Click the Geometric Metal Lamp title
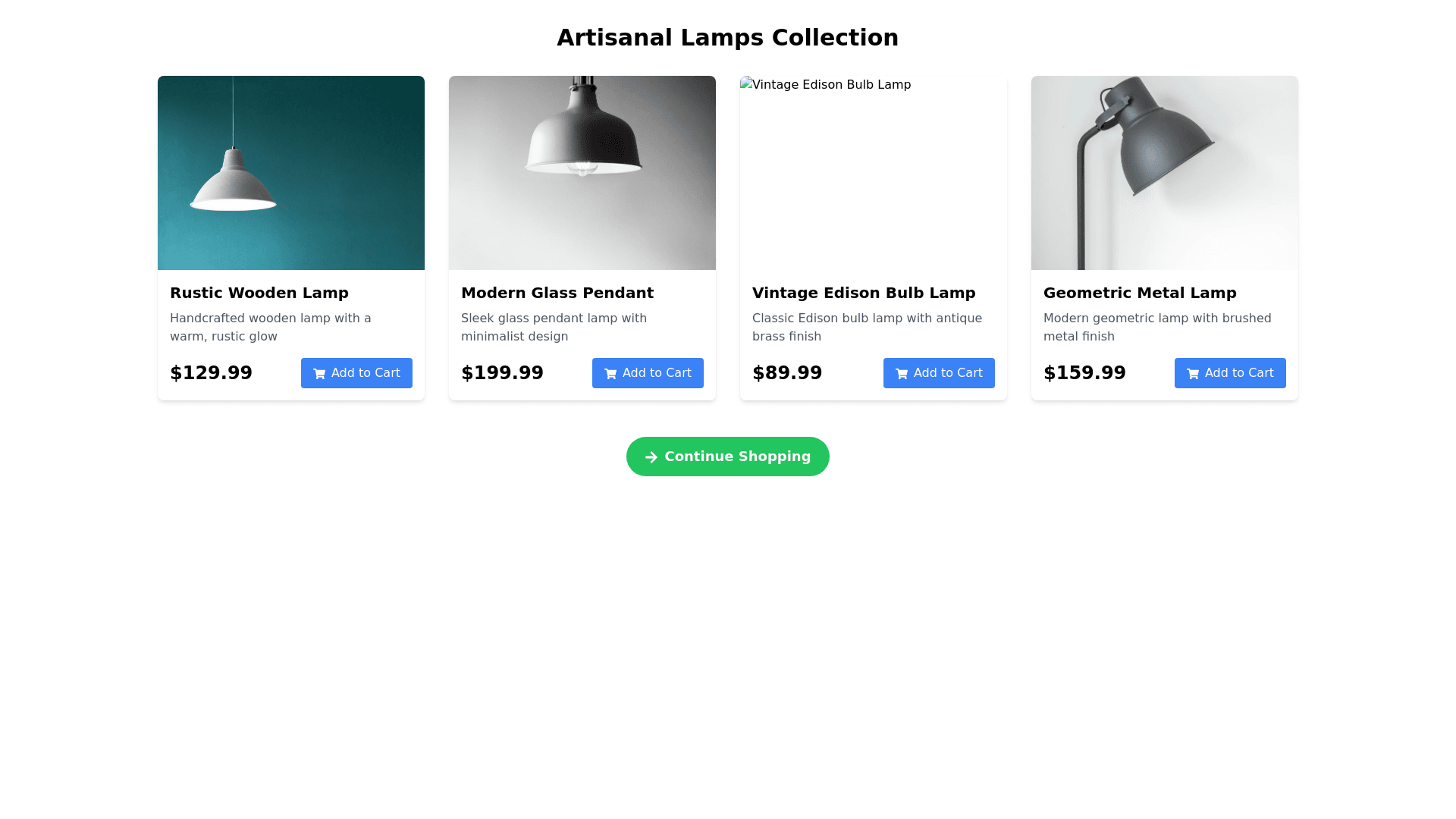 (1140, 293)
